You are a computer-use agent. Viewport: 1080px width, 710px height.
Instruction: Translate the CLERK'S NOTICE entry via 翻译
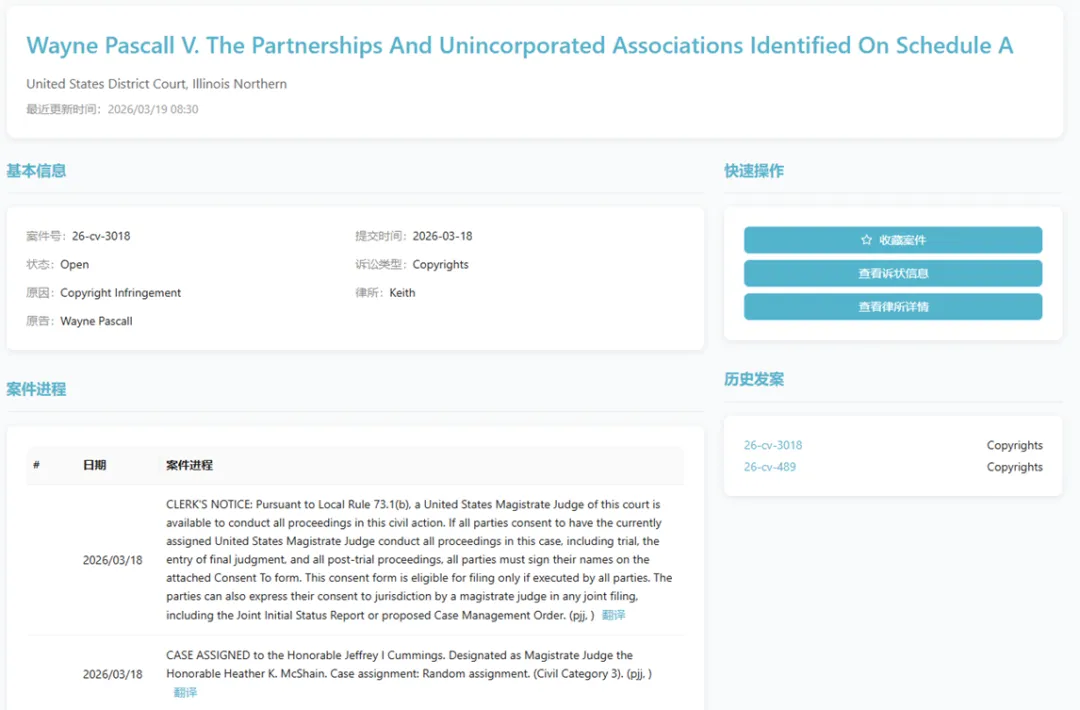click(614, 616)
